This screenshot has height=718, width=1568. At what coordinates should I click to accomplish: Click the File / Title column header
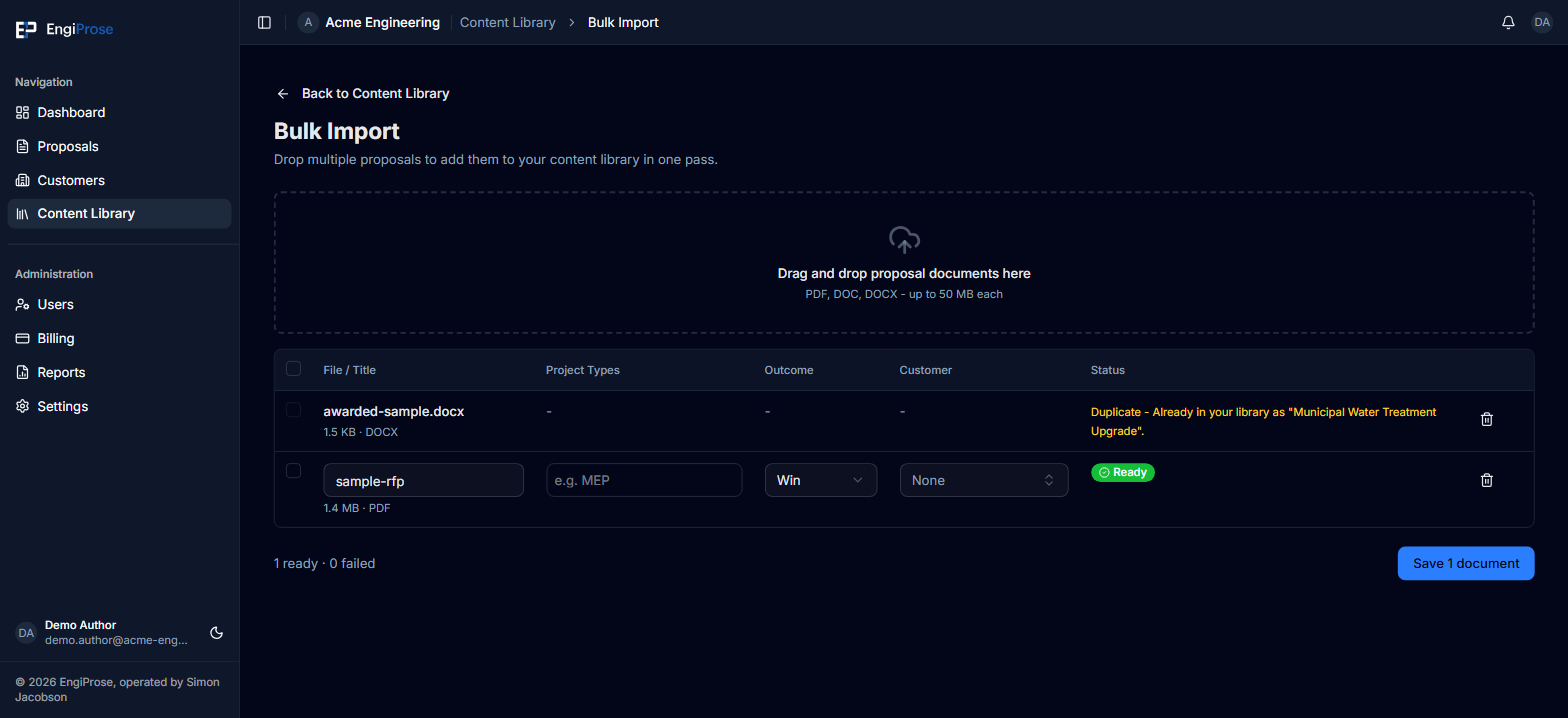coord(350,370)
